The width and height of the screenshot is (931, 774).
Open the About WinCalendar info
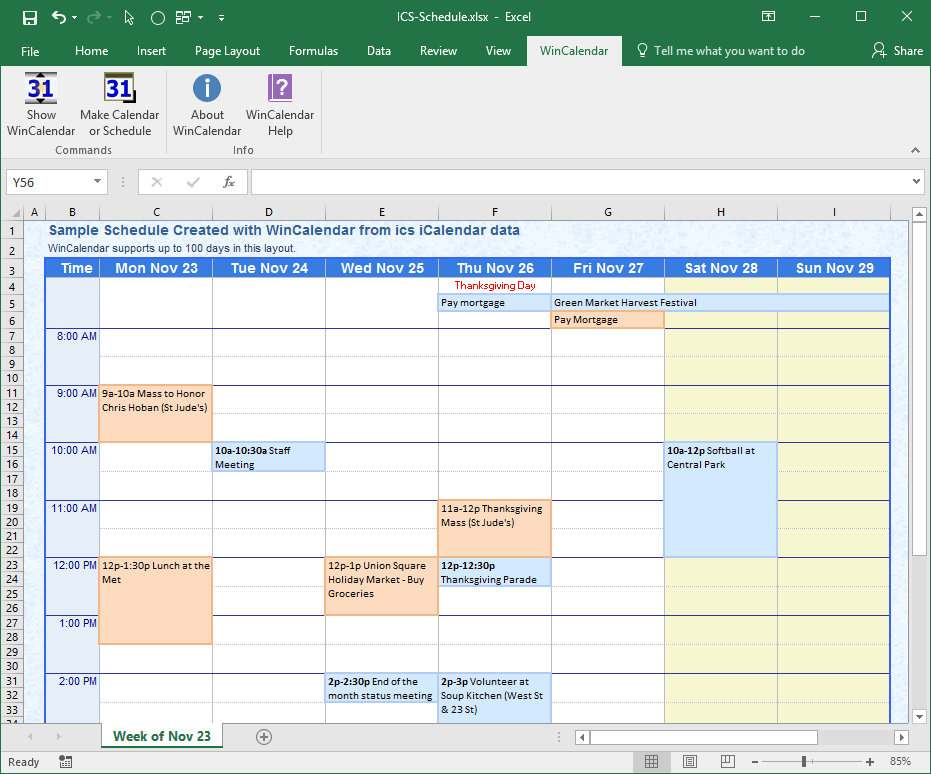pos(207,90)
